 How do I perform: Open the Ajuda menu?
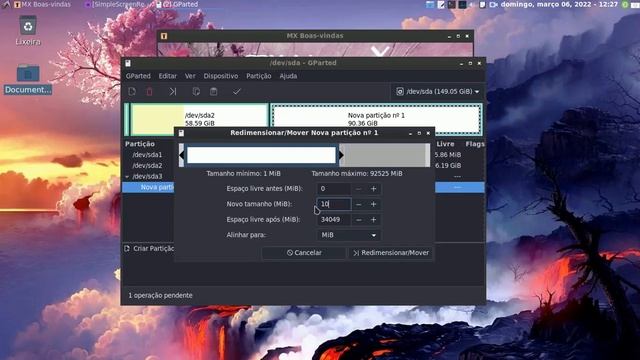[x=288, y=76]
